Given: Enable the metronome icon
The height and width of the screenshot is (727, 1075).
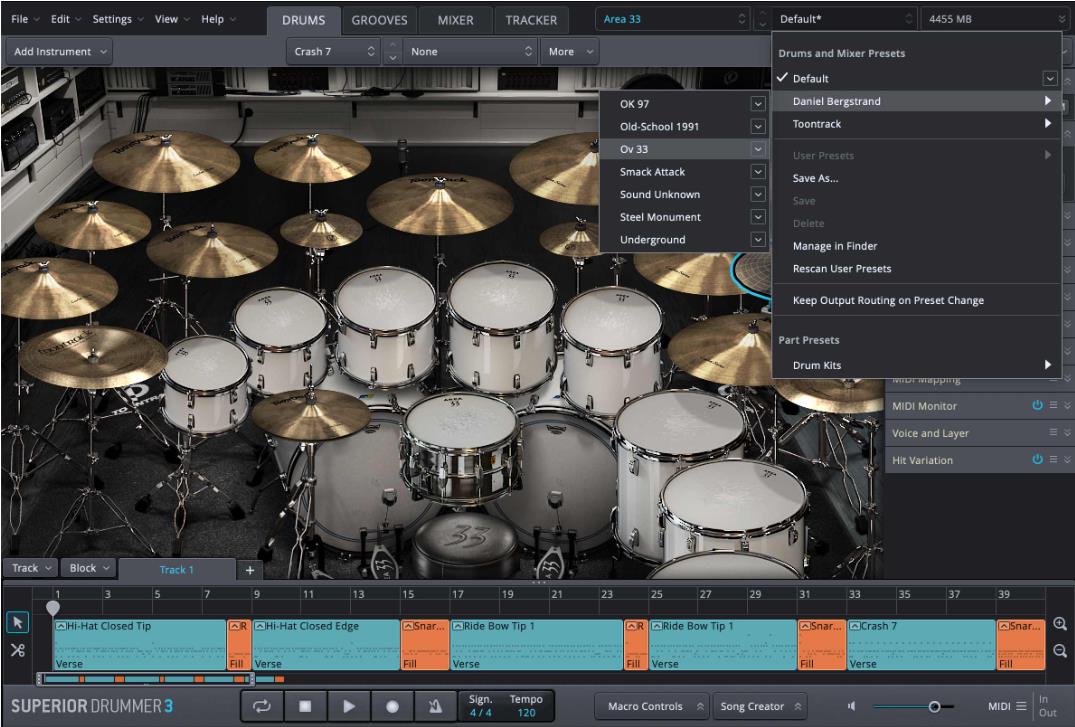Looking at the screenshot, I should pyautogui.click(x=436, y=706).
